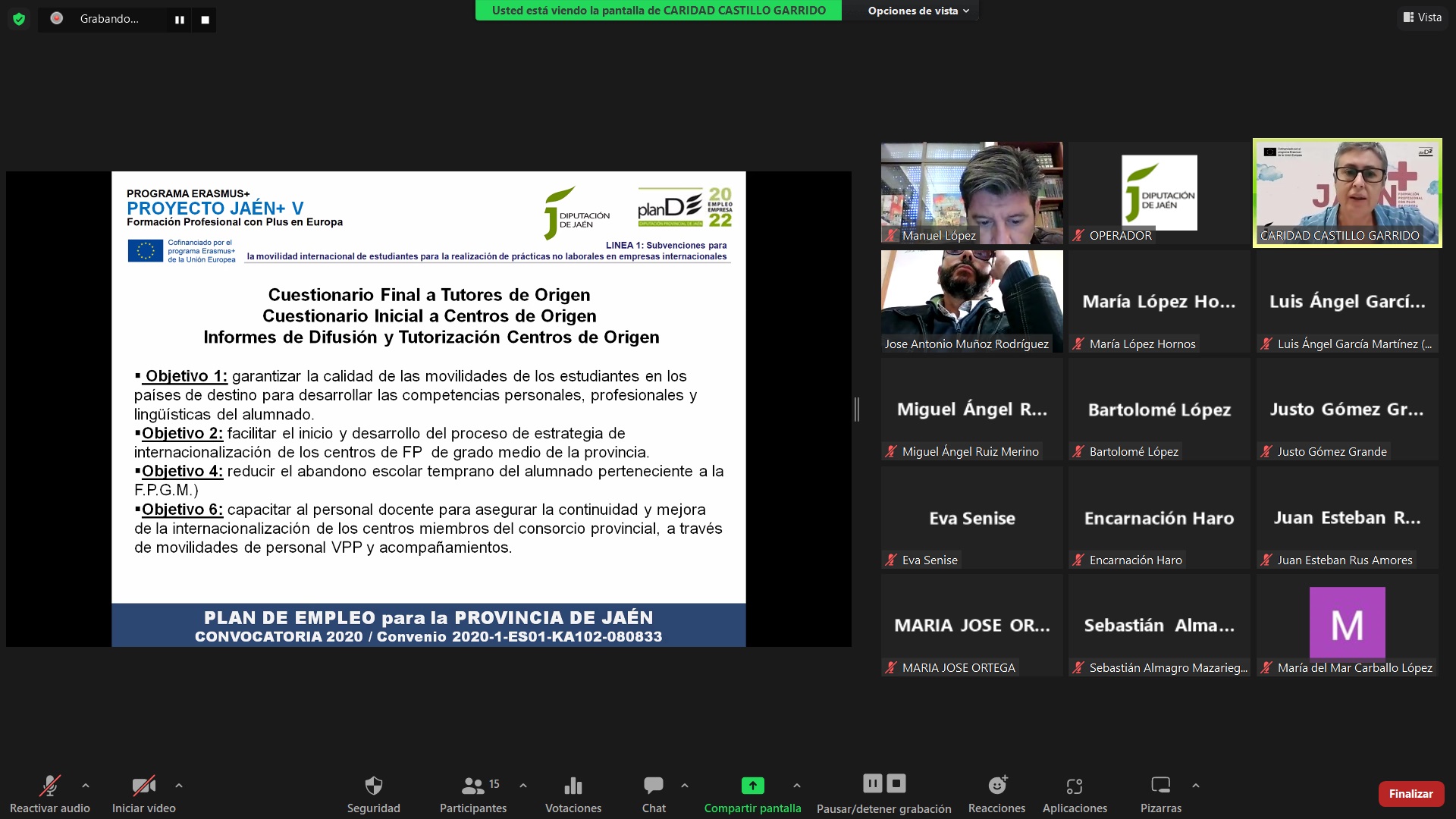
Task: Click the green Compartir pantalla icon
Action: [752, 786]
